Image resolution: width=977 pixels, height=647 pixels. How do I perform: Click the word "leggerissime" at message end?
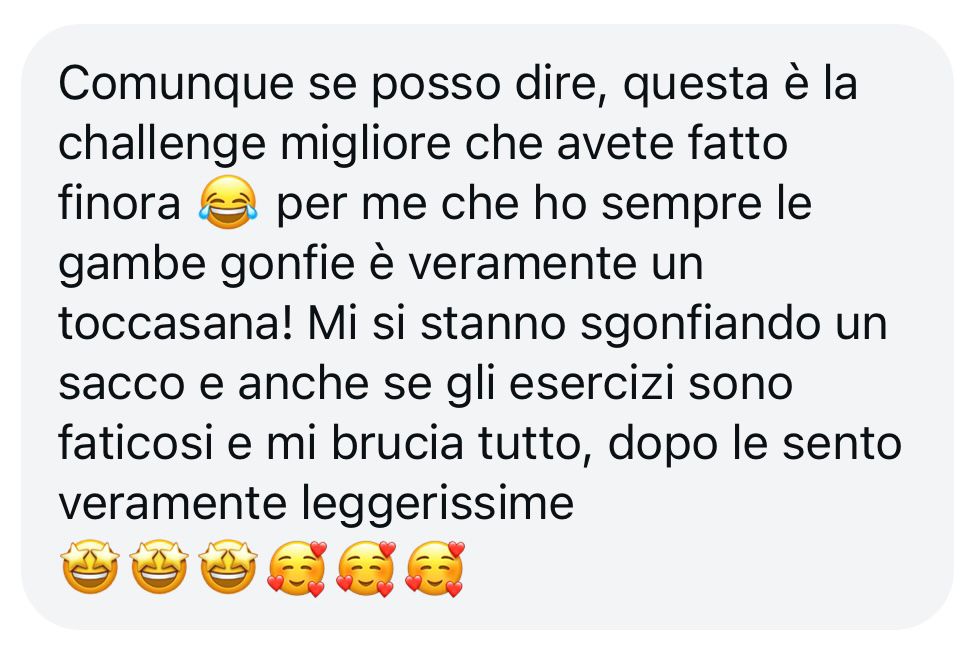point(437,506)
